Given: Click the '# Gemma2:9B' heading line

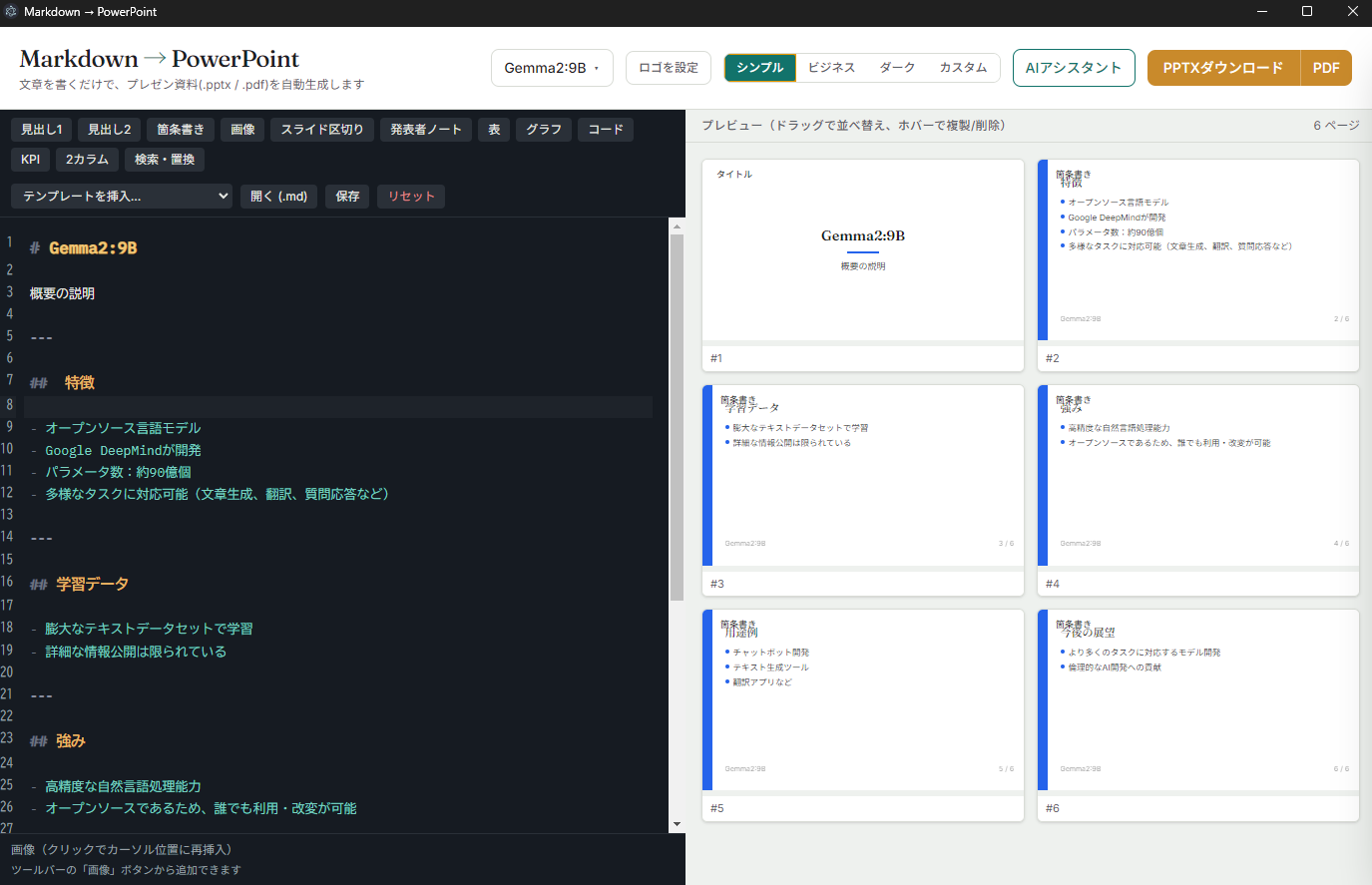Looking at the screenshot, I should (x=84, y=248).
